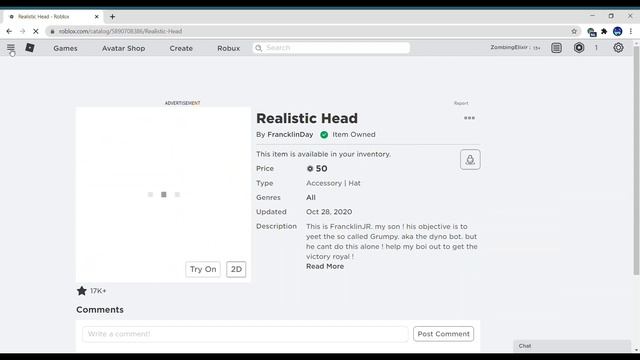640x360 pixels.
Task: Click the site lock icon
Action: click(52, 31)
